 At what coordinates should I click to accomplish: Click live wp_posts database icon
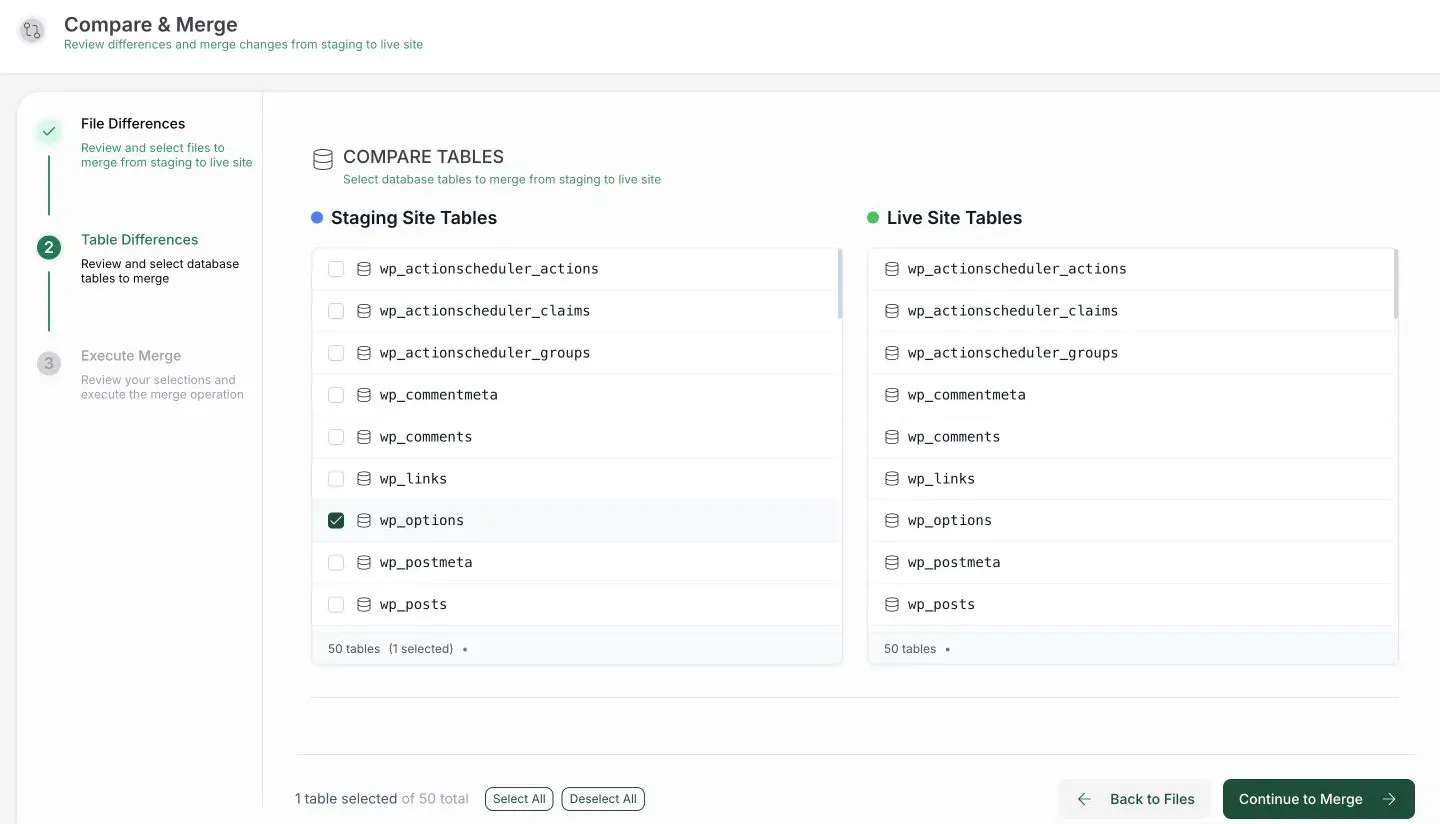point(892,605)
